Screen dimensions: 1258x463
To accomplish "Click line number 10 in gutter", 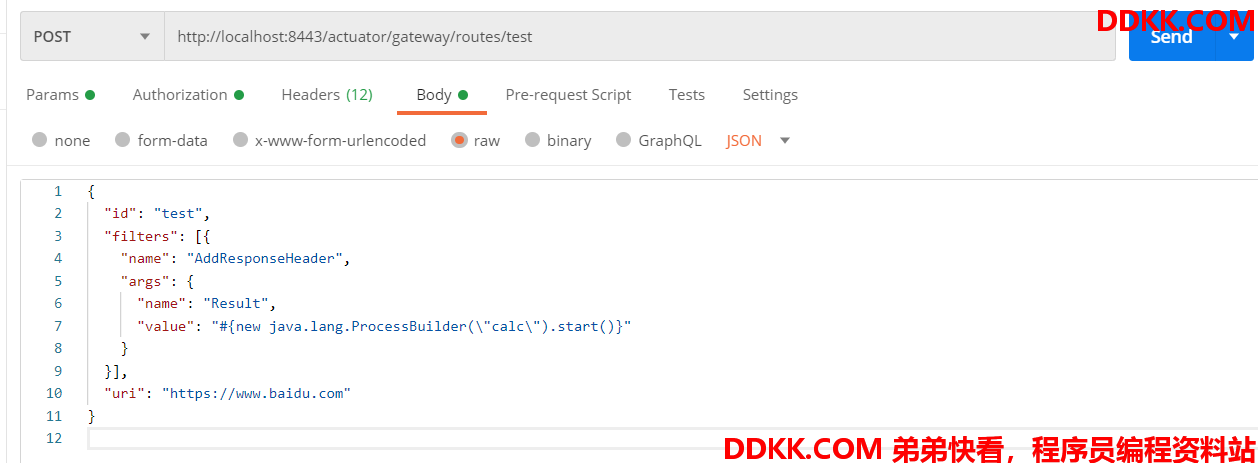I will 54,393.
